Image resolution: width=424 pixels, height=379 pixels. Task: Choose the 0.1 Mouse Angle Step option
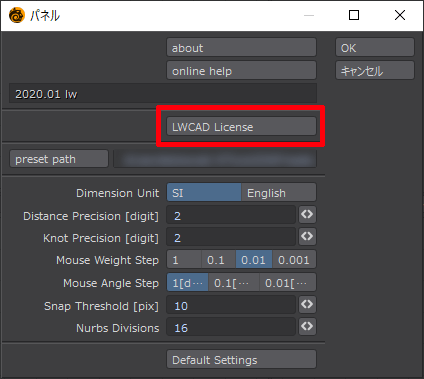pyautogui.click(x=234, y=283)
